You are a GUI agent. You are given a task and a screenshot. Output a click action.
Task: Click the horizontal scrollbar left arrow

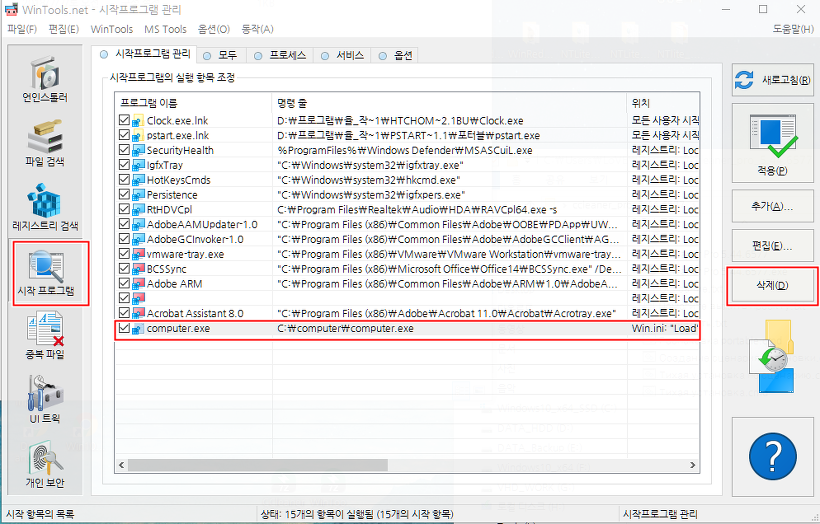tap(122, 465)
